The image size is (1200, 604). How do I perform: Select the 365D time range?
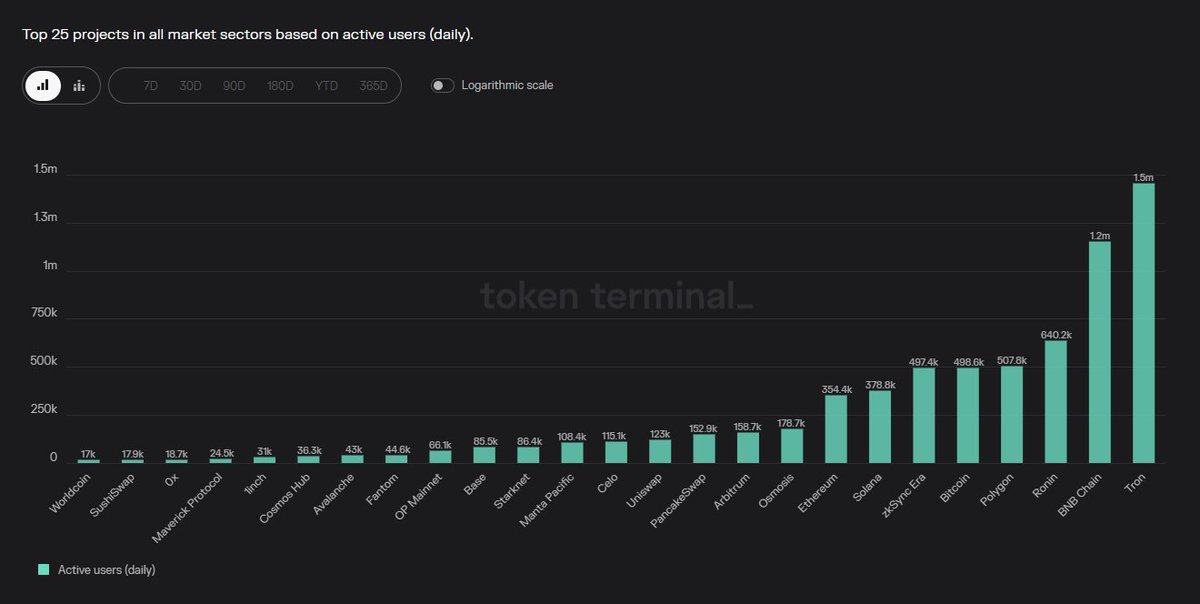[x=373, y=86]
